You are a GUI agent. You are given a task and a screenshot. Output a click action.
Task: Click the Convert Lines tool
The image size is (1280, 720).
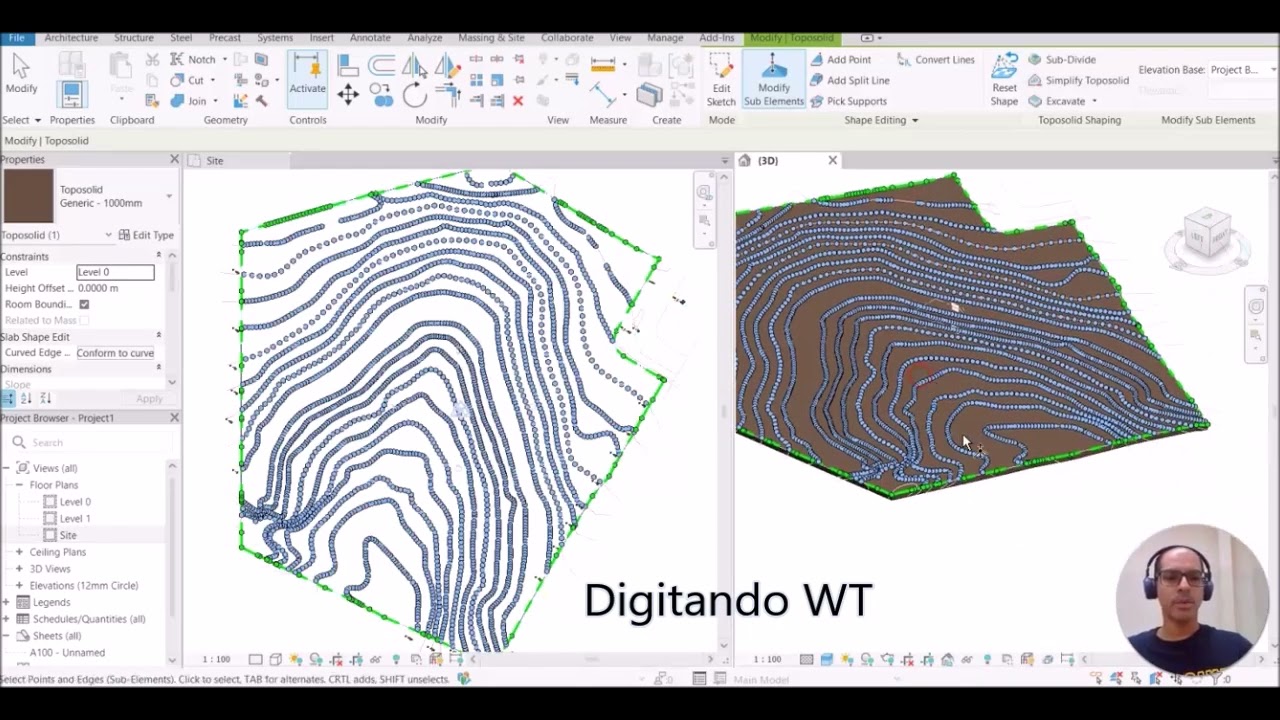point(936,60)
